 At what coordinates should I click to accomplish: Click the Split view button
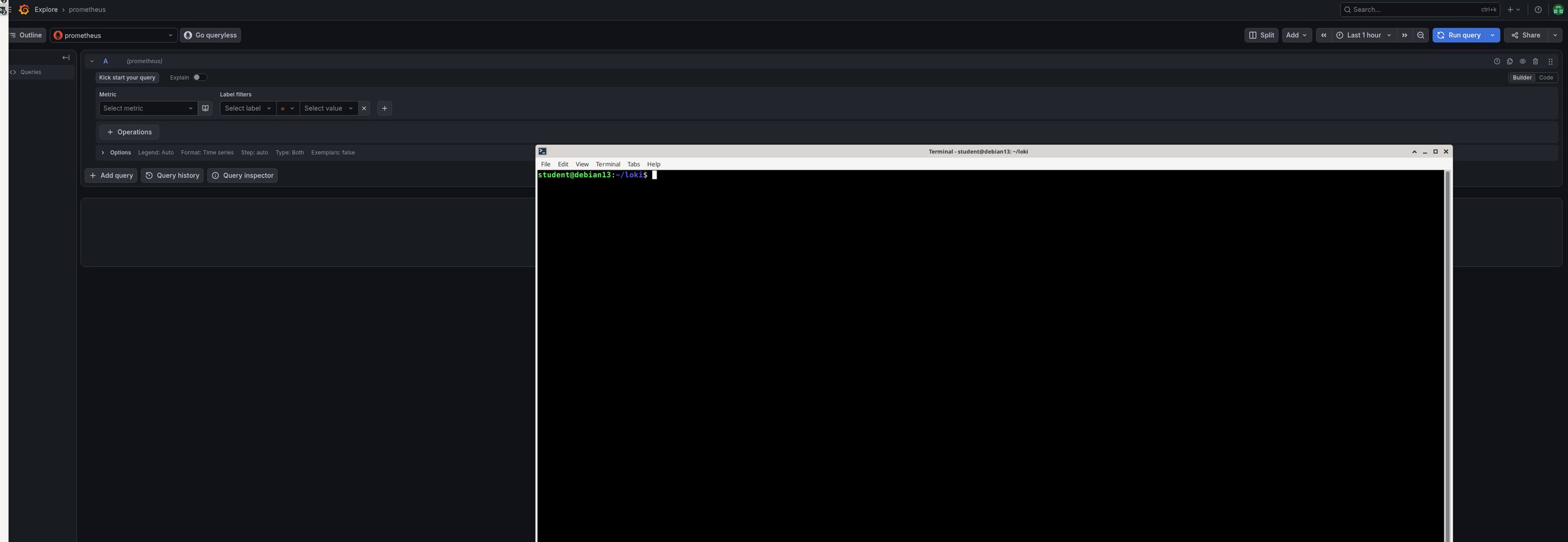(1261, 35)
